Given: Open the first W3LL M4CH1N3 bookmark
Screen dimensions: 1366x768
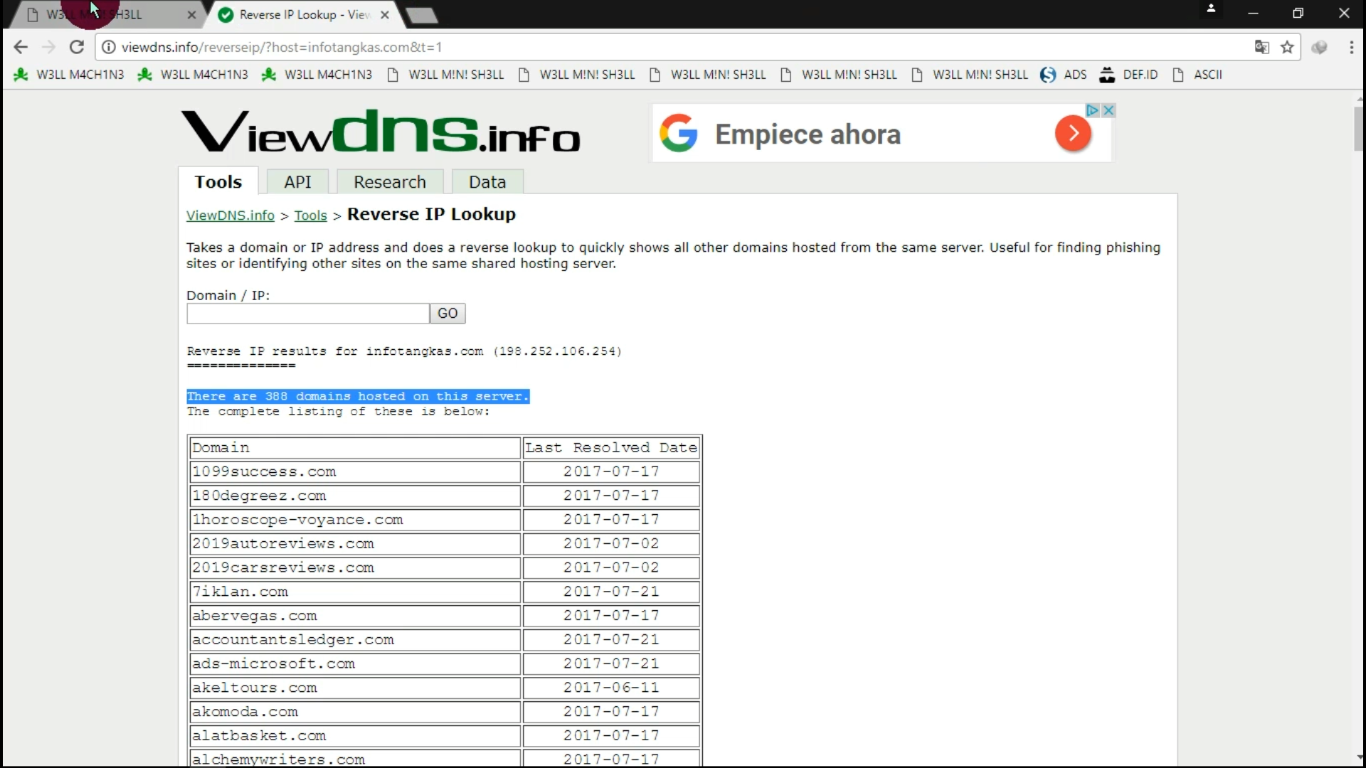Looking at the screenshot, I should [68, 74].
